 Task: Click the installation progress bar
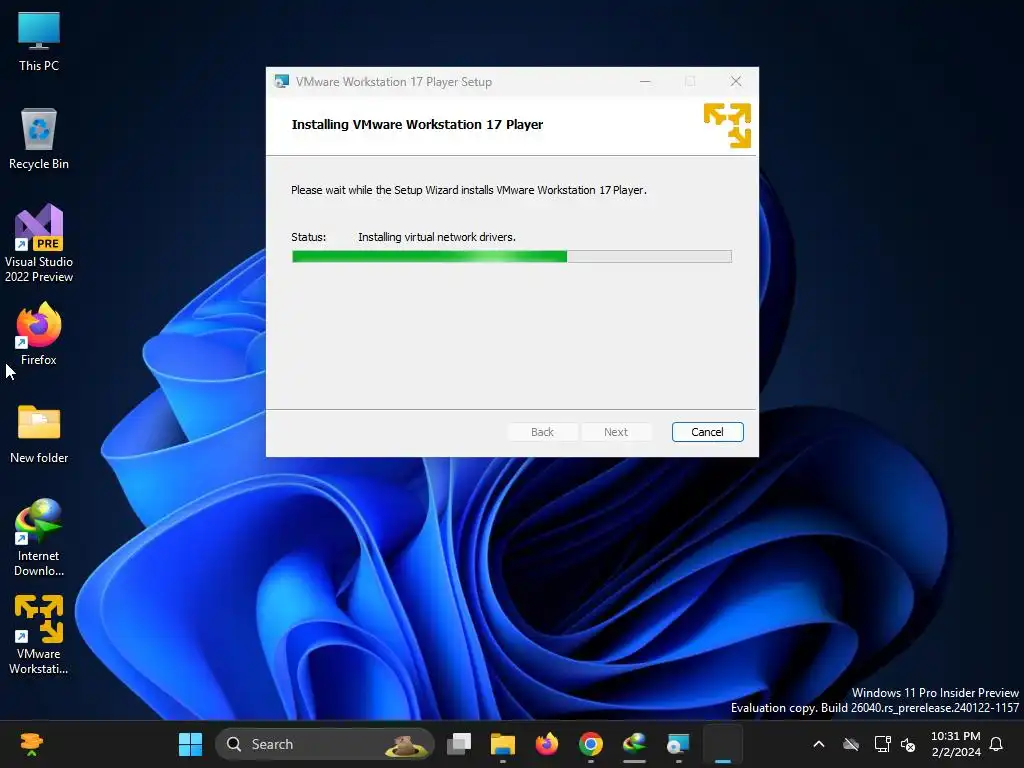[511, 257]
